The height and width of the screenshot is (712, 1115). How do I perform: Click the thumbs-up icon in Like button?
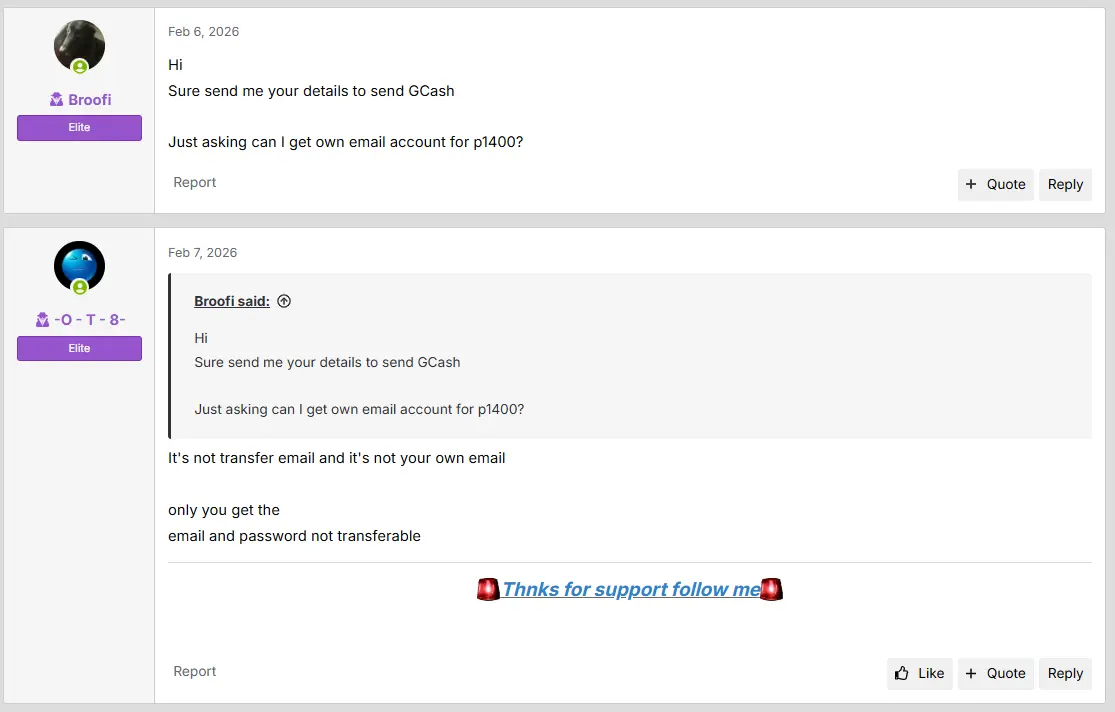click(x=902, y=673)
